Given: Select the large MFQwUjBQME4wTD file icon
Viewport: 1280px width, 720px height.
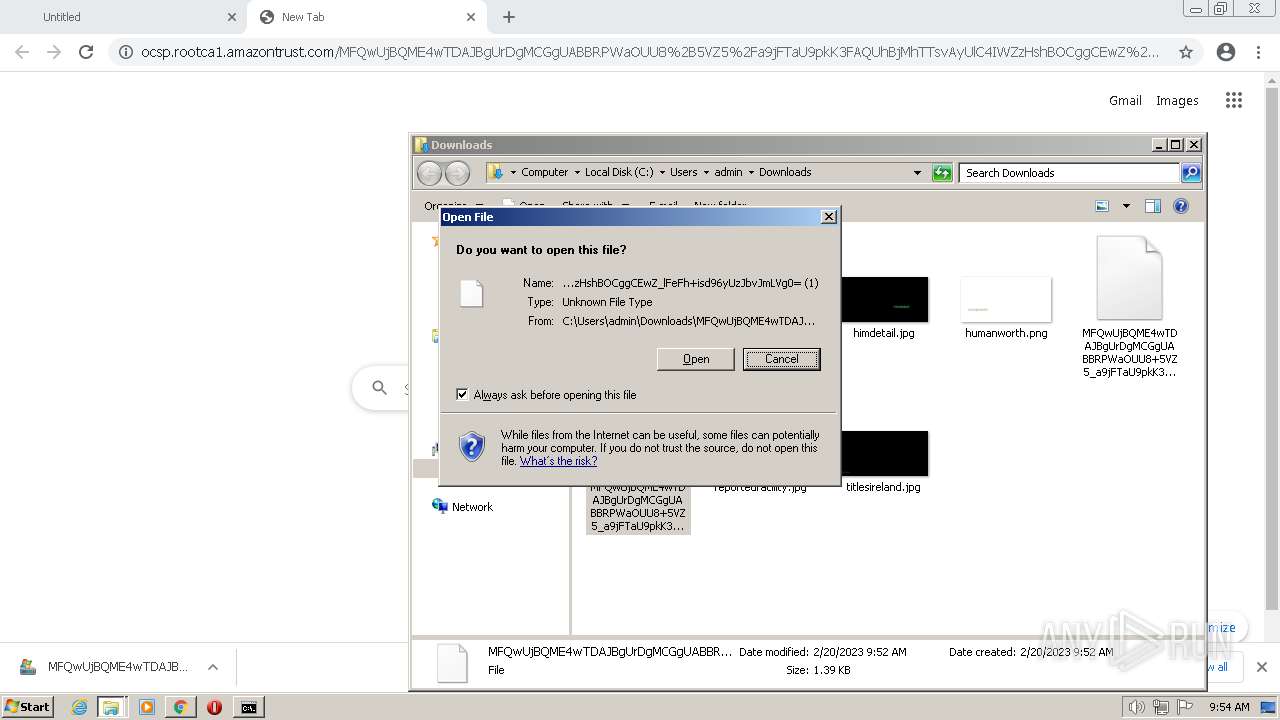Looking at the screenshot, I should (x=1129, y=278).
